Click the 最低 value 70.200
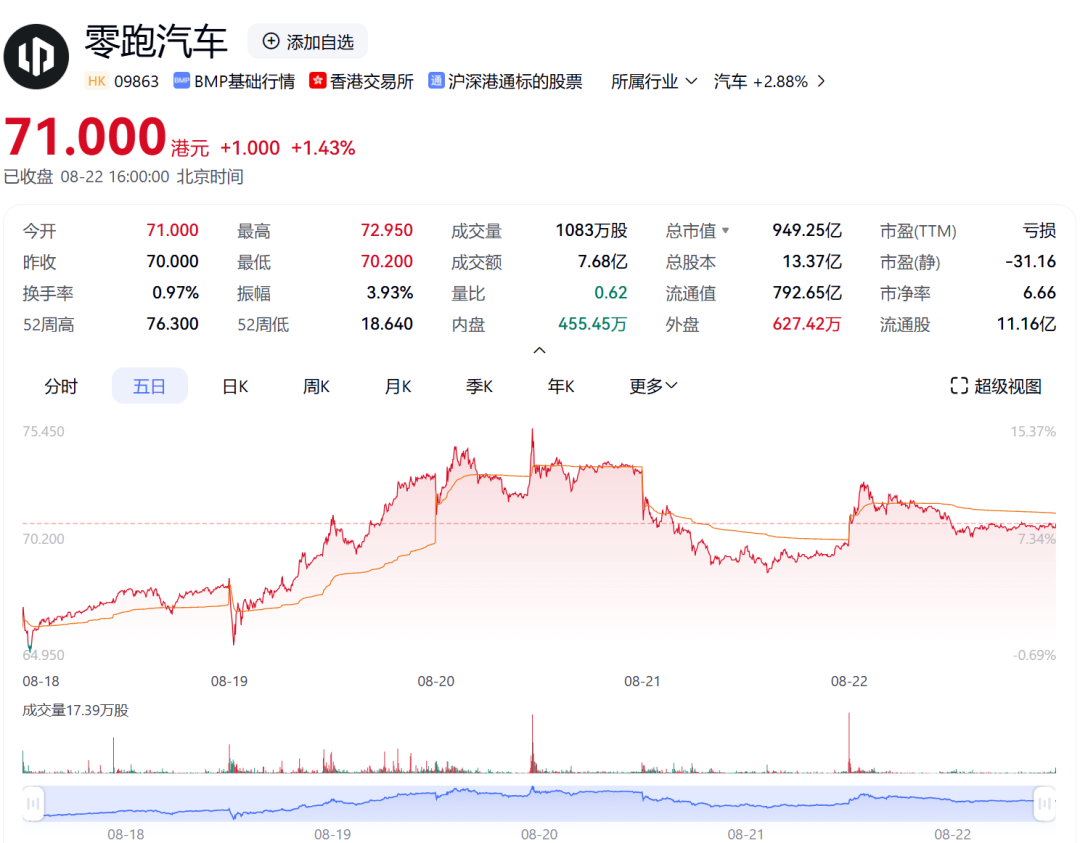Image resolution: width=1080 pixels, height=843 pixels. click(386, 262)
